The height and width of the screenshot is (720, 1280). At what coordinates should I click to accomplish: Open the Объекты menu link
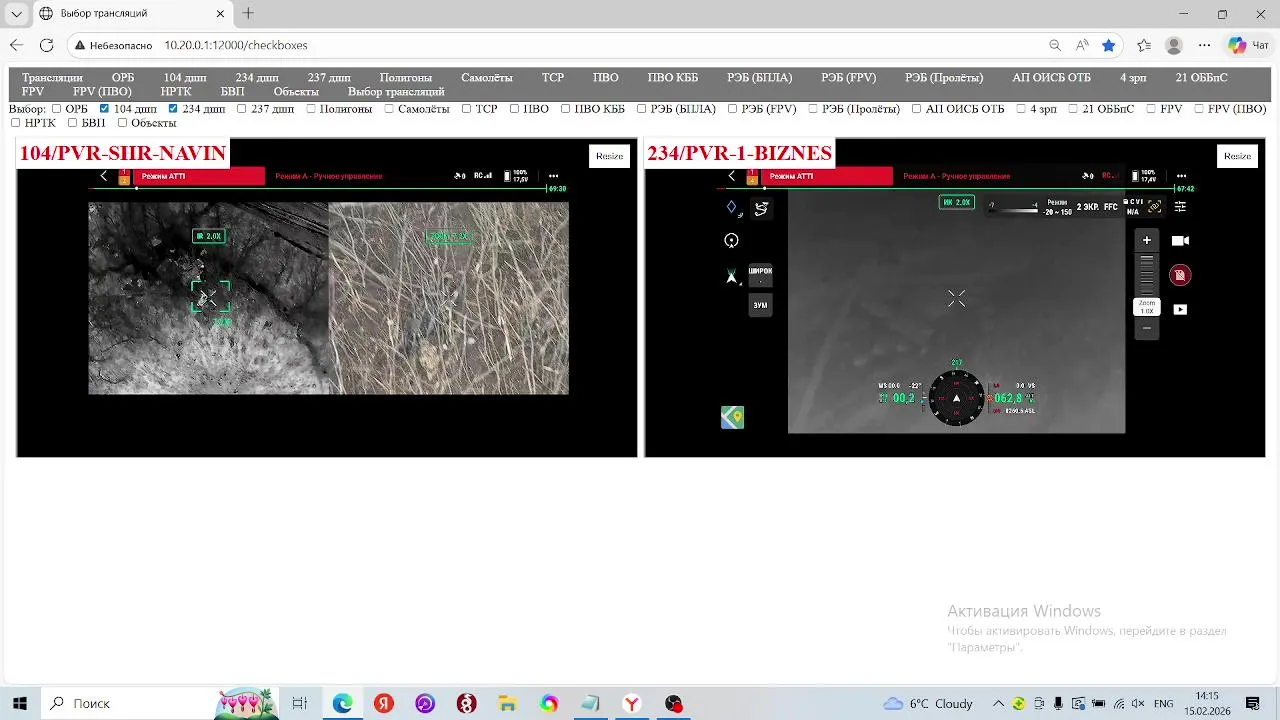click(x=296, y=91)
